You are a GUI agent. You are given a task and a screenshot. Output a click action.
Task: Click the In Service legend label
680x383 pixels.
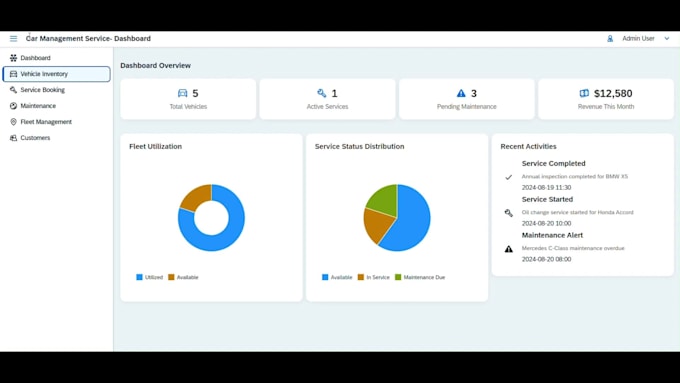(378, 277)
